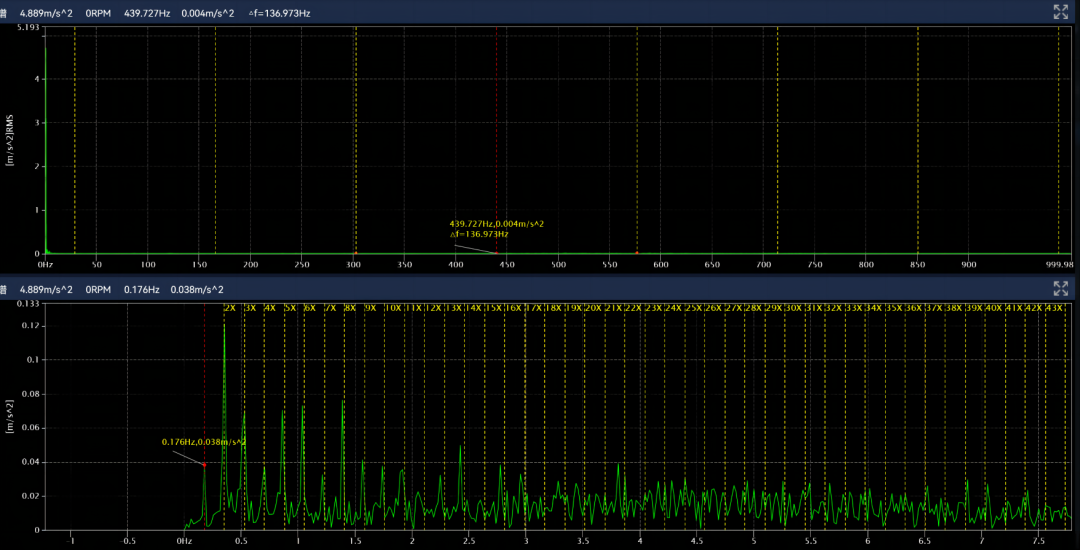
Task: Click the red cursor point at 439.727Hz
Action: (x=497, y=253)
